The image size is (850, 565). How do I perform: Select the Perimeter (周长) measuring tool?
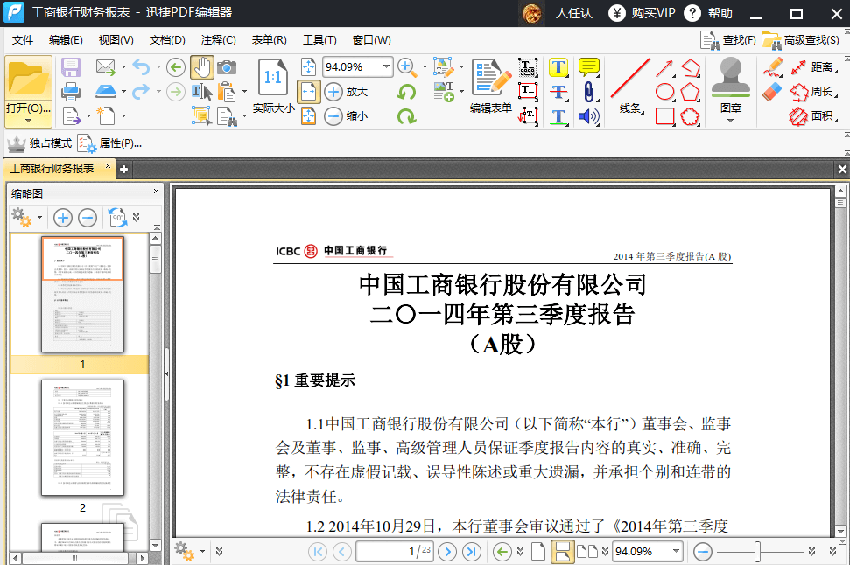click(x=813, y=92)
